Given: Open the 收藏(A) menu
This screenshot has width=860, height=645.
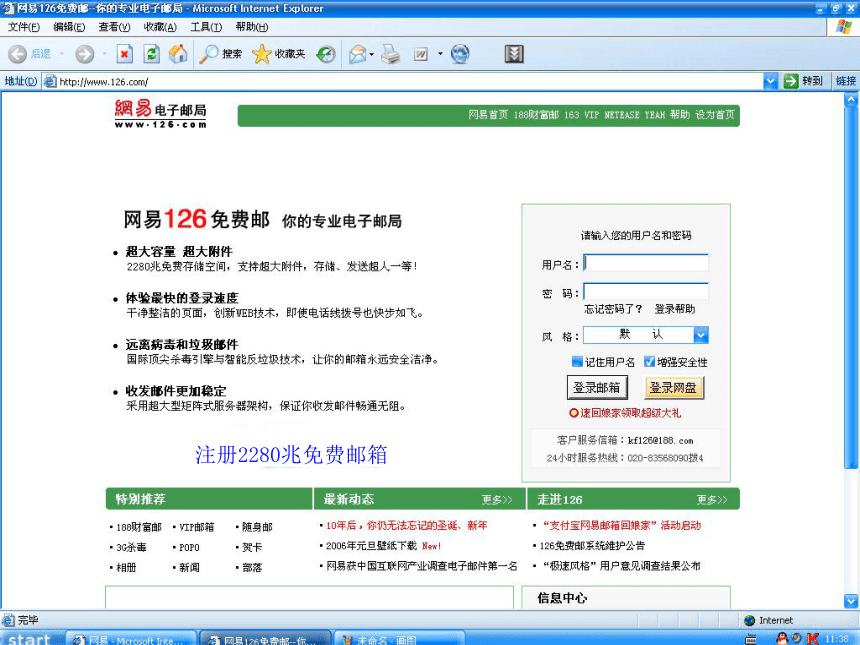Looking at the screenshot, I should point(160,27).
